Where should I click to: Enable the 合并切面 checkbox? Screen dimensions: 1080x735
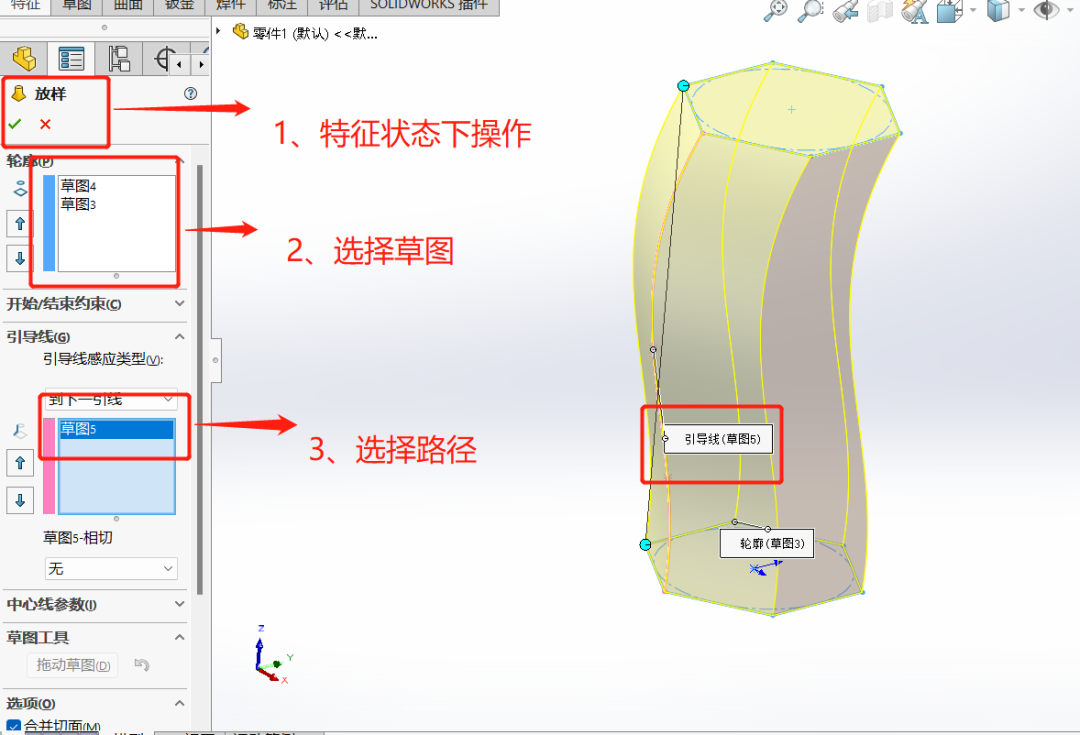click(13, 723)
